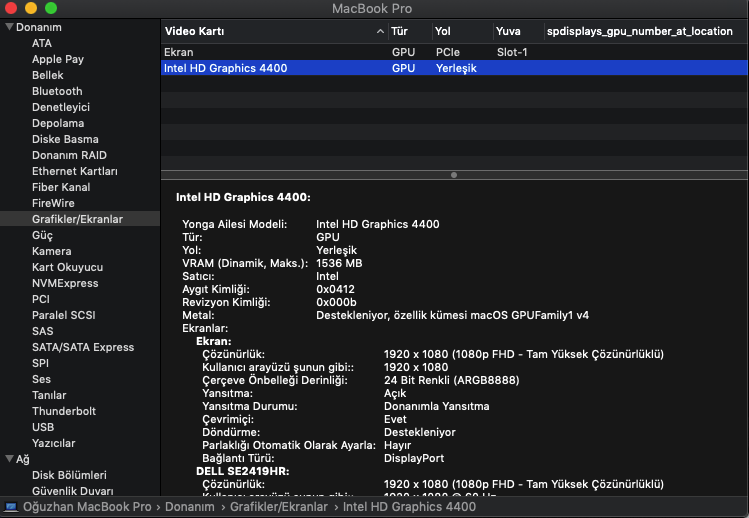The width and height of the screenshot is (749, 518).
Task: Click the Tür column header
Action: coord(400,32)
